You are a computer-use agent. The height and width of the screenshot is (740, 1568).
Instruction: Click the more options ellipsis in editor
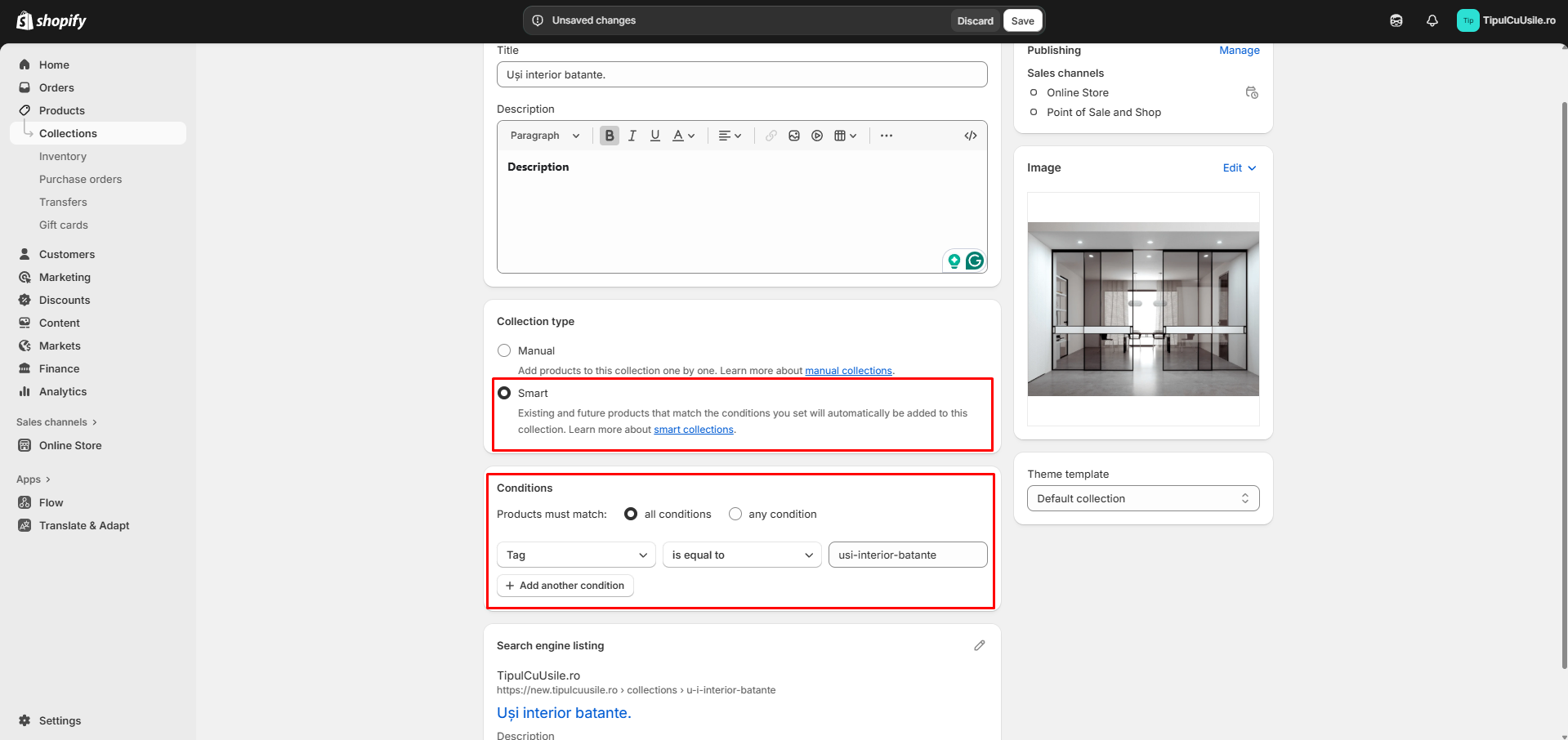click(x=886, y=136)
